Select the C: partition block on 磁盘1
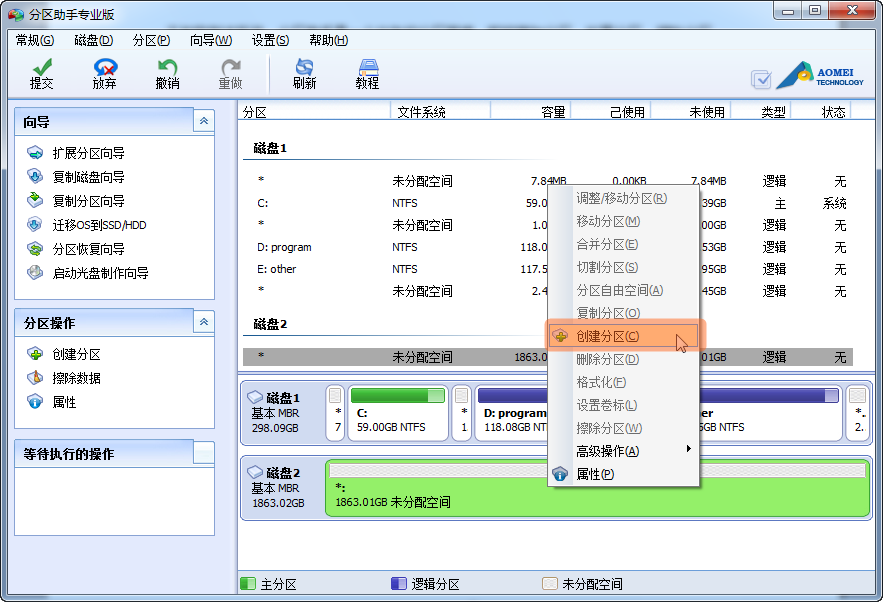This screenshot has height=602, width=883. pos(398,412)
